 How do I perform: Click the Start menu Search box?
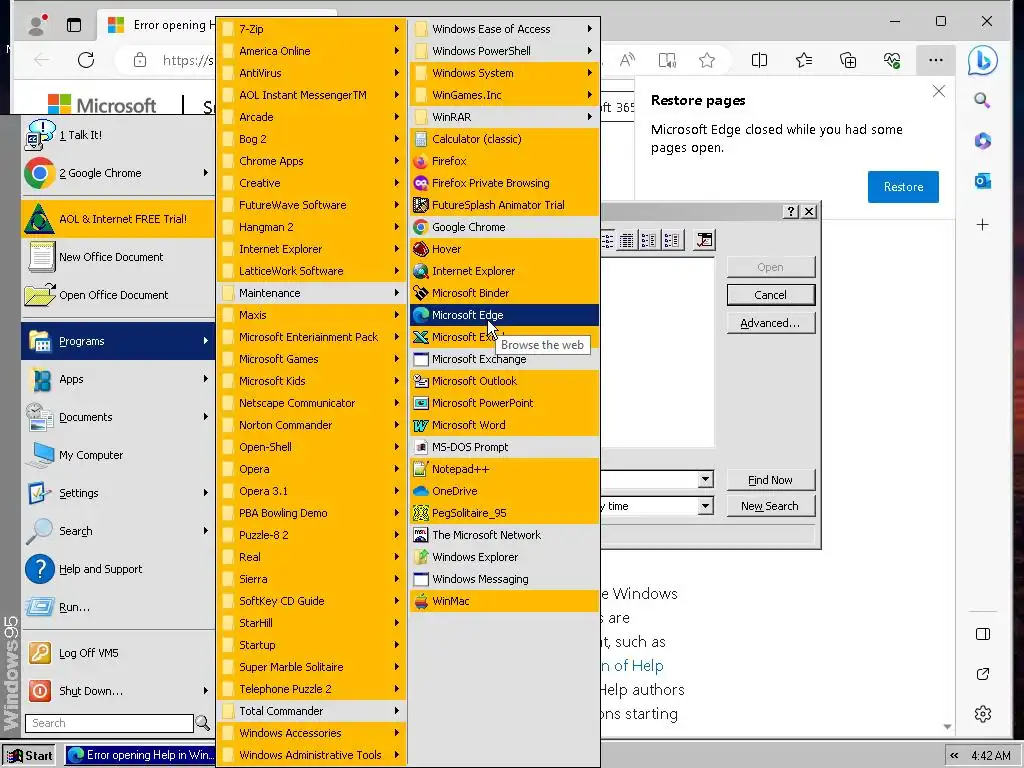109,723
